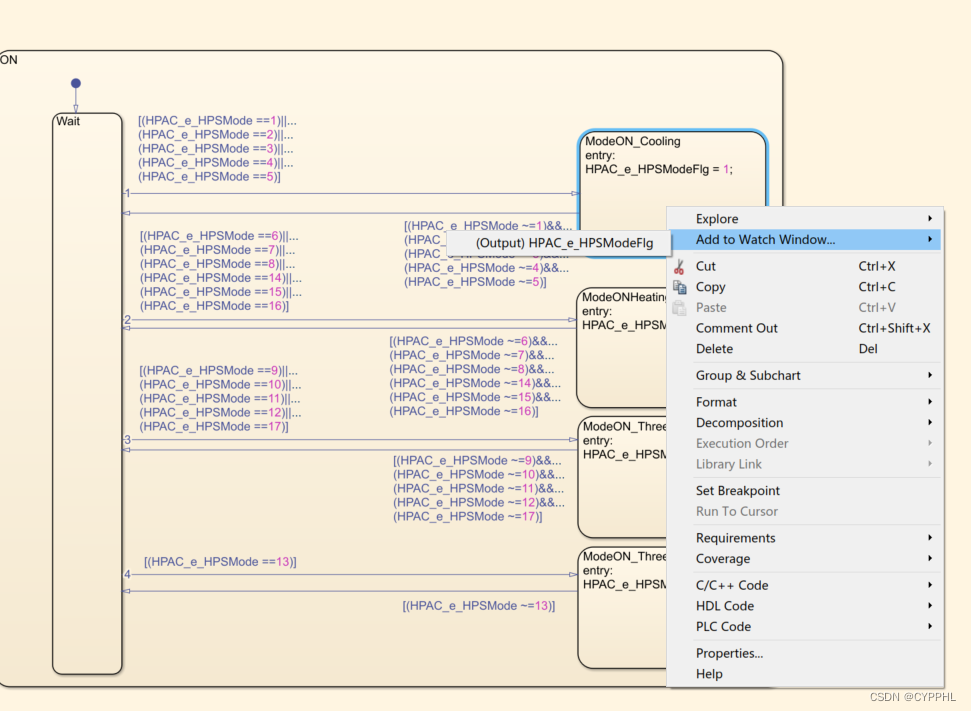Click transition order number 3
The height and width of the screenshot is (711, 971).
coord(128,440)
